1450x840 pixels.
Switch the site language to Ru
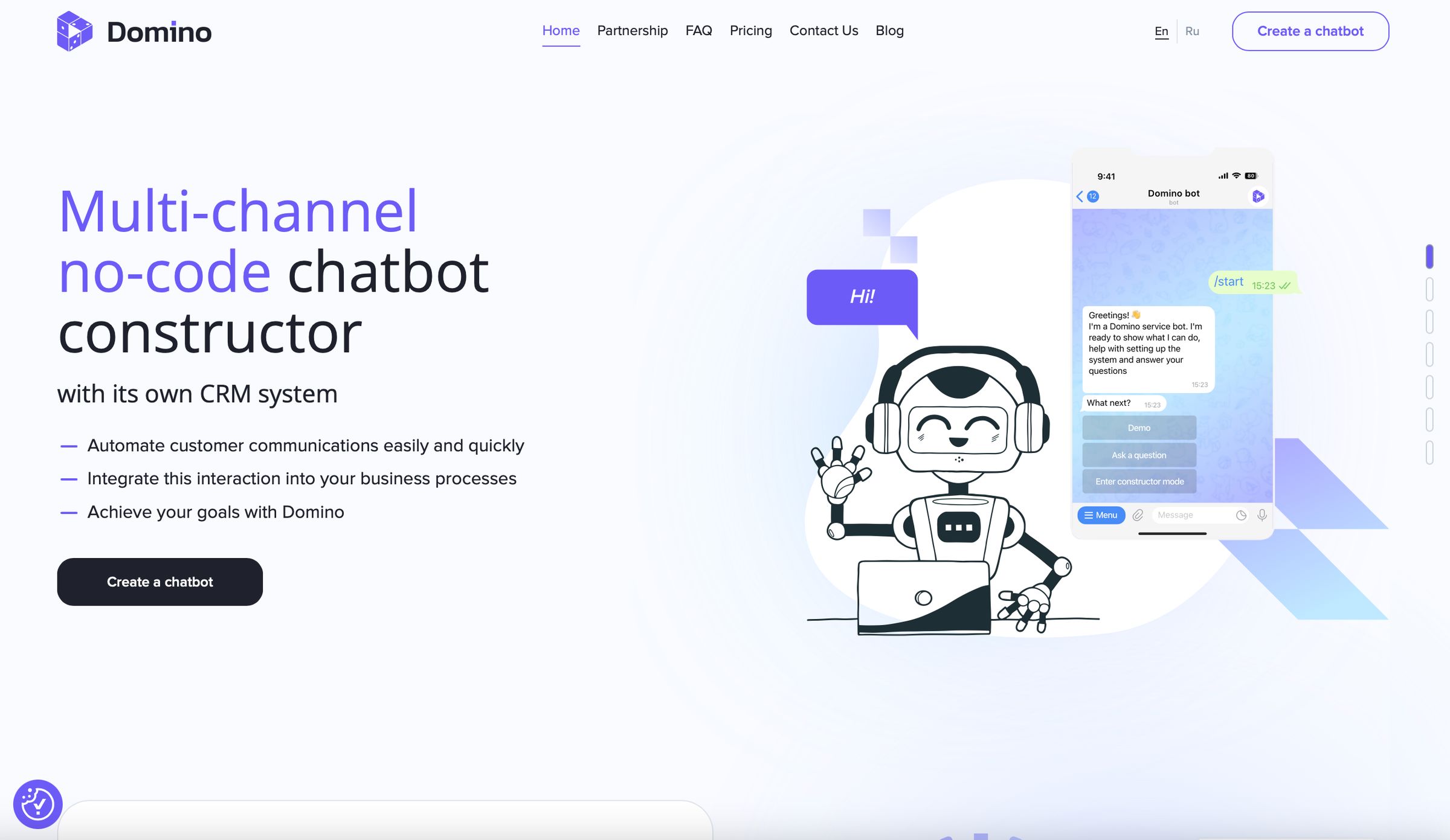coord(1193,31)
